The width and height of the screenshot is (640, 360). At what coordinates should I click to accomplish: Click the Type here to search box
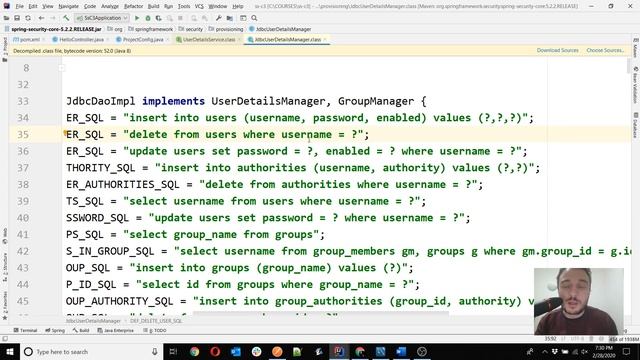(91, 351)
